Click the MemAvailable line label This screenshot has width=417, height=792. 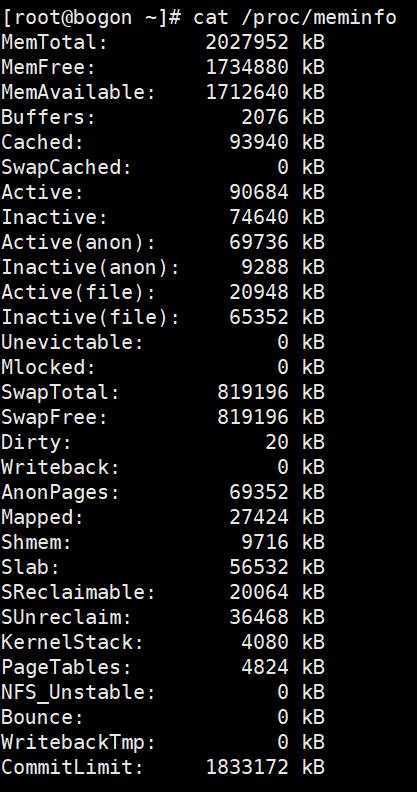[78, 92]
